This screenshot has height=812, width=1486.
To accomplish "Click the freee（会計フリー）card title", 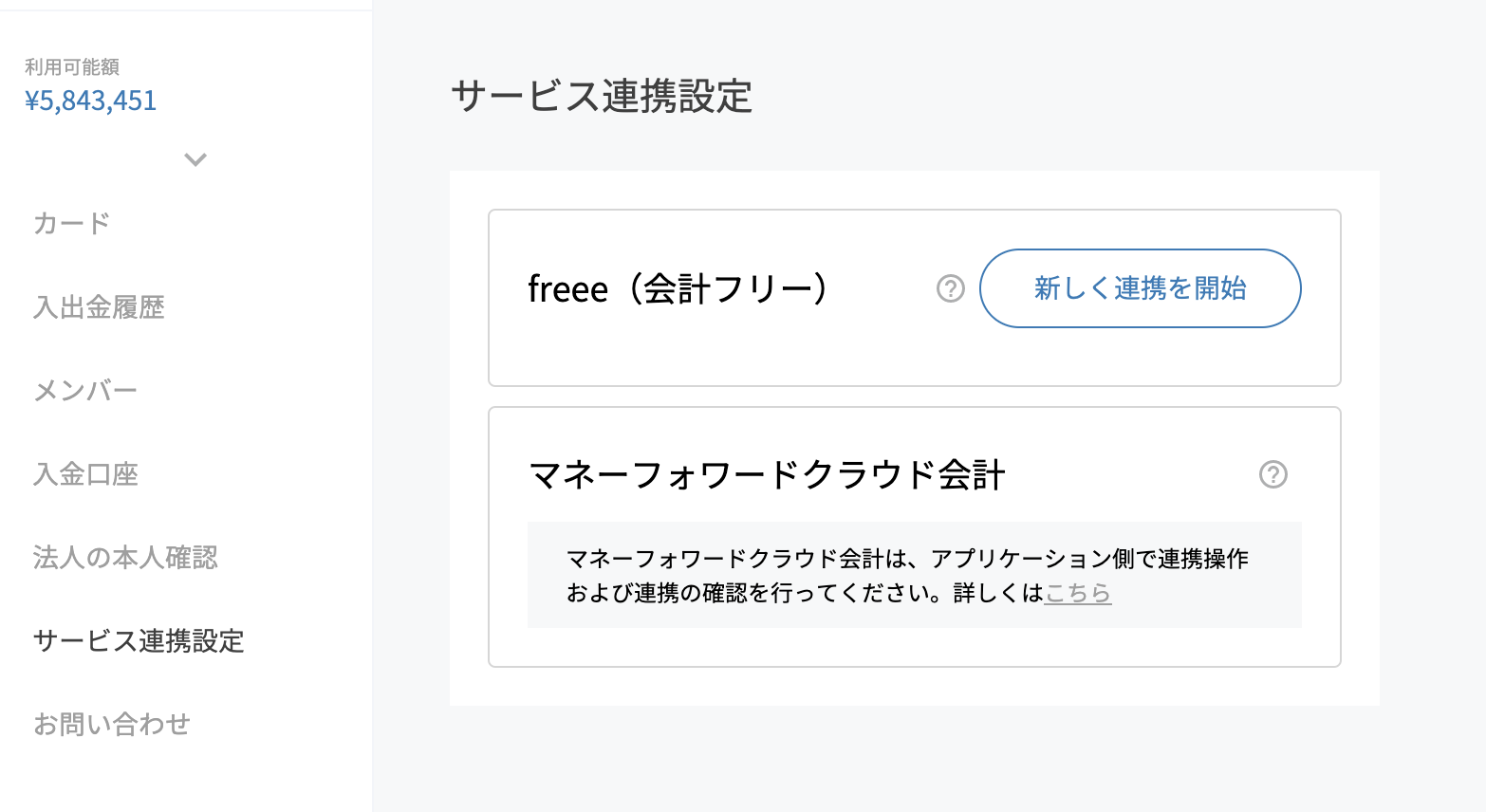I will [679, 288].
